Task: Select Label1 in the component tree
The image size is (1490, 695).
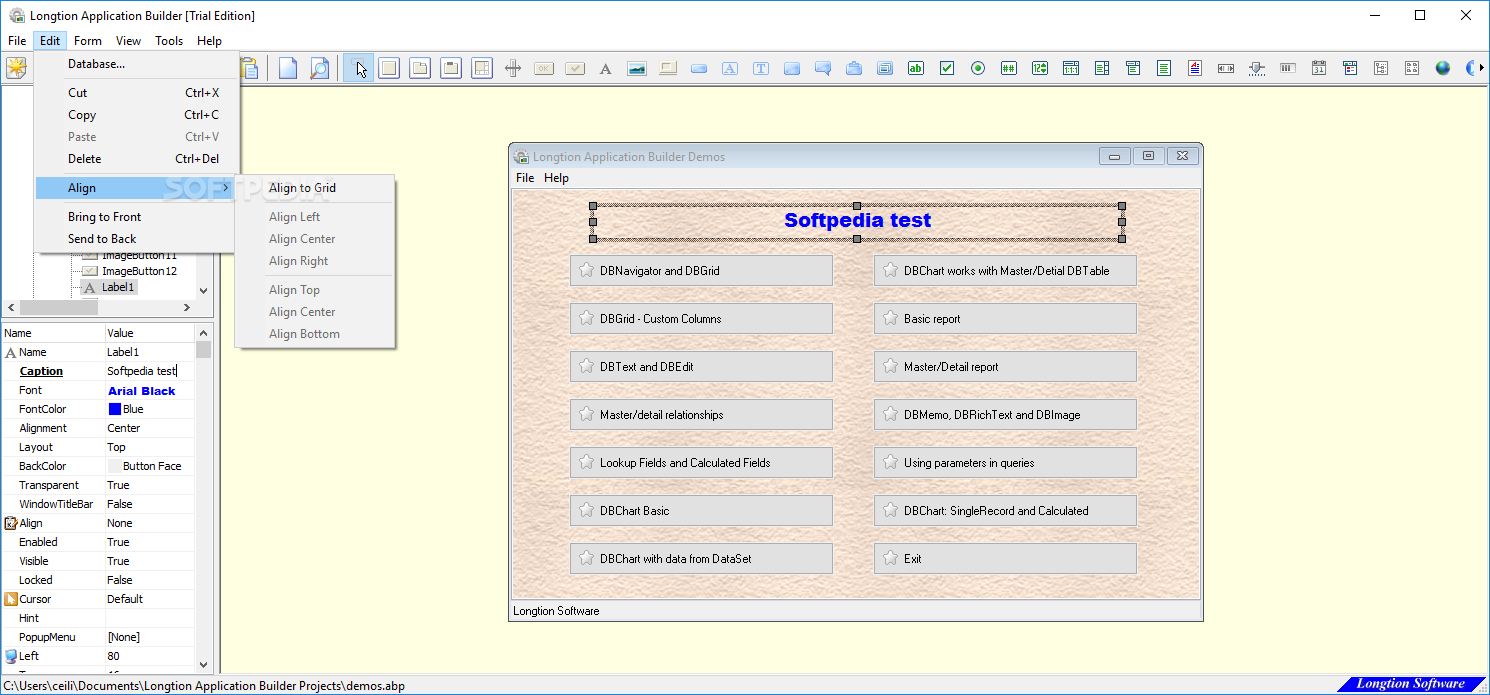Action: [x=118, y=287]
